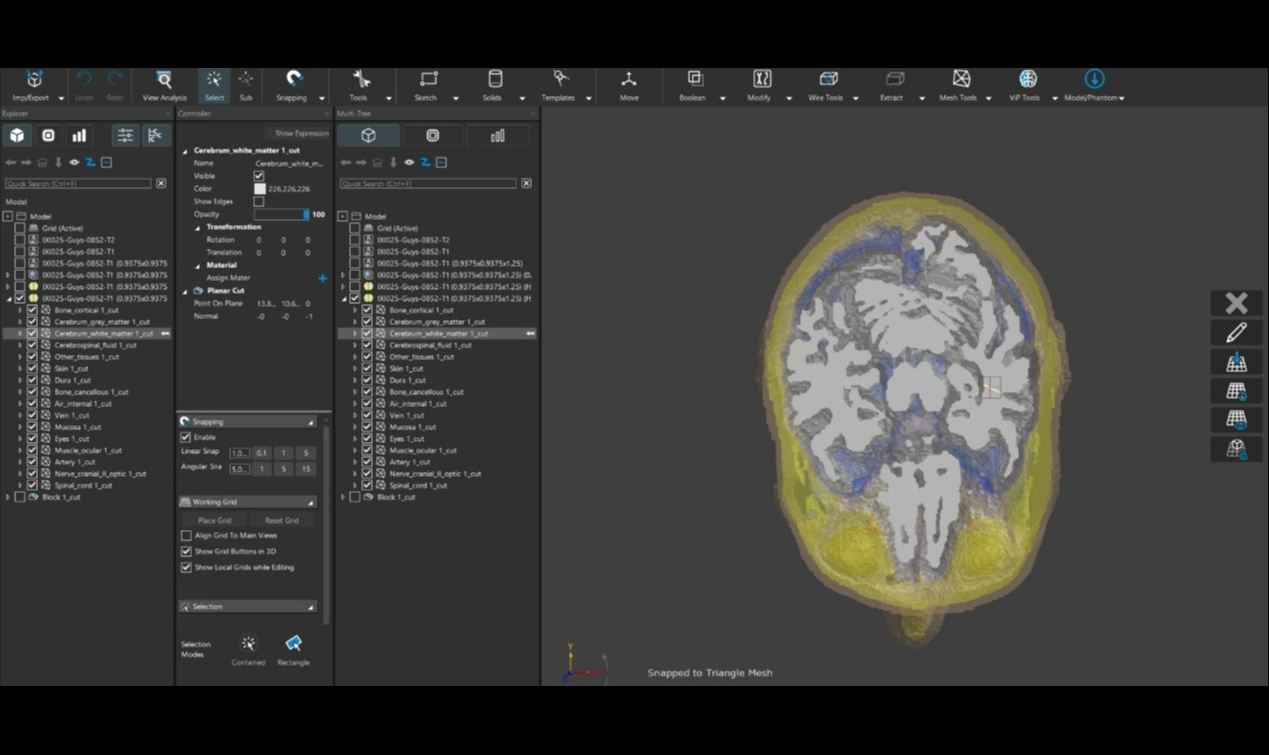Adjust the Opacity slider

click(282, 214)
